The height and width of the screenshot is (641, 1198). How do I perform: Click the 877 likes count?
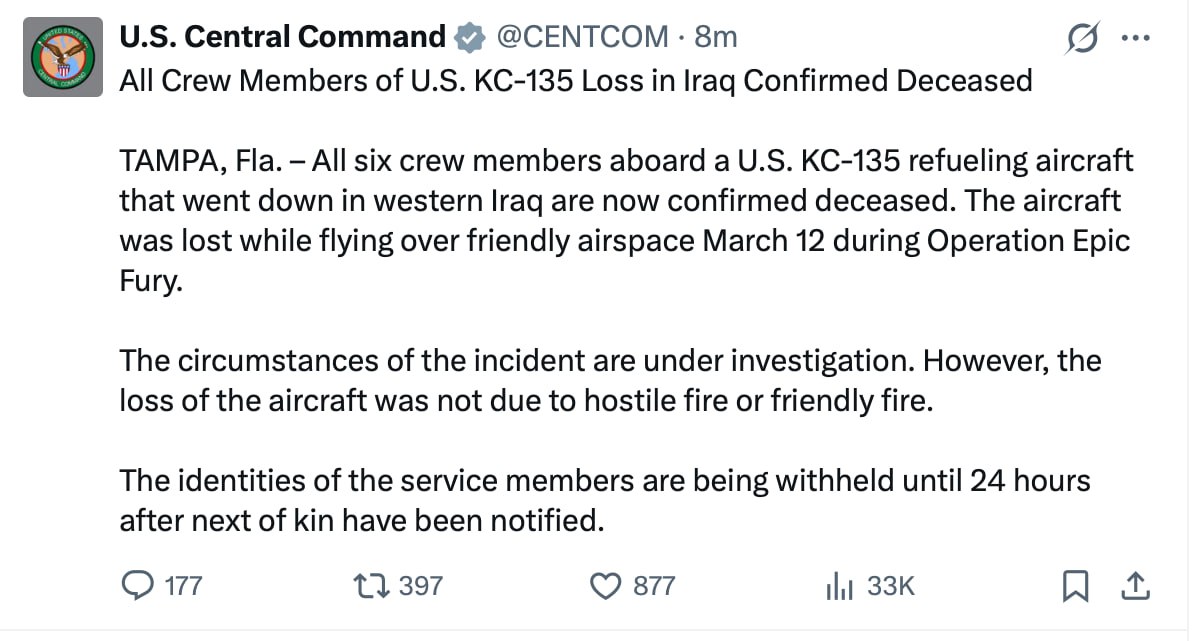point(655,586)
